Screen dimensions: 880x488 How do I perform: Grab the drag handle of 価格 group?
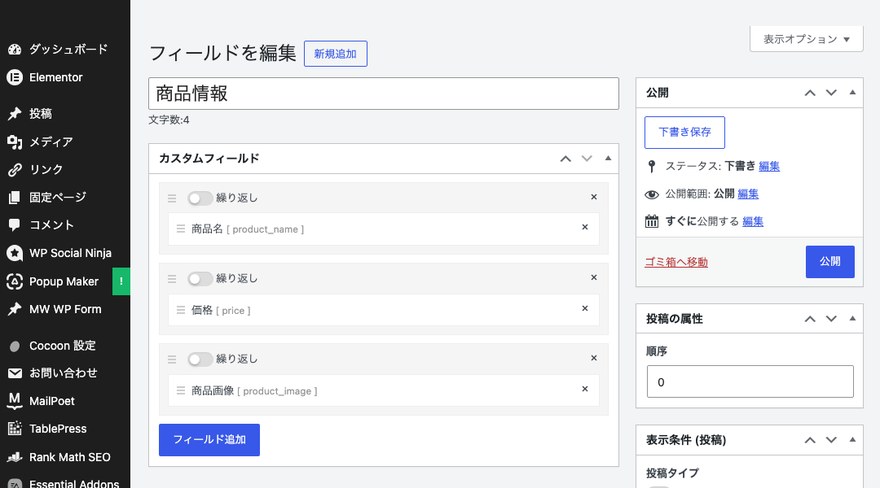coord(172,279)
